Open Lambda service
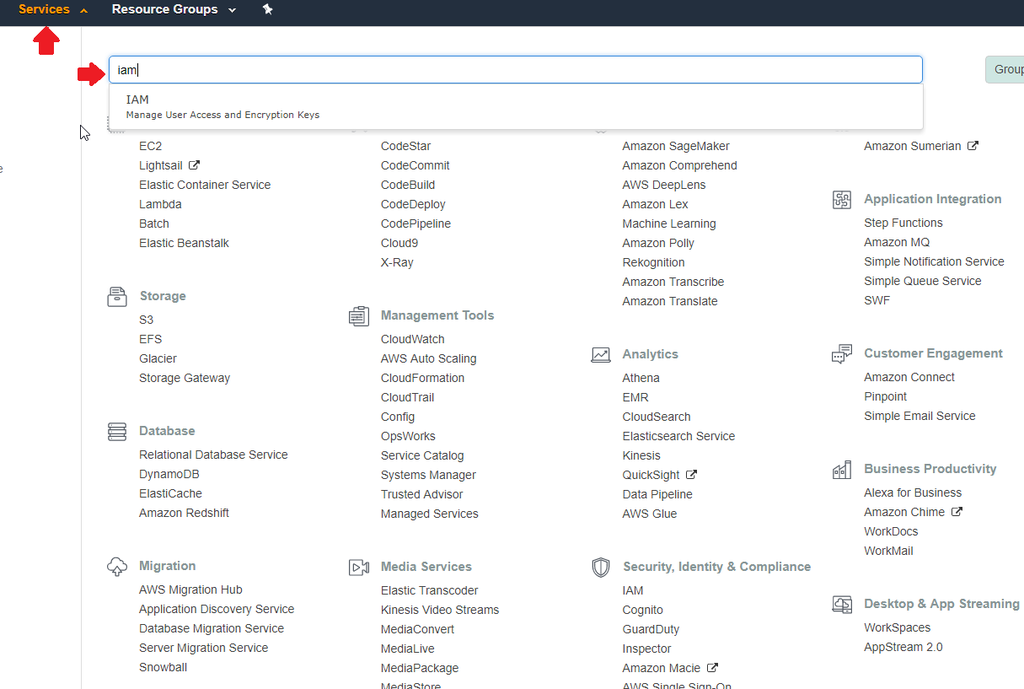The height and width of the screenshot is (689, 1024). (160, 204)
